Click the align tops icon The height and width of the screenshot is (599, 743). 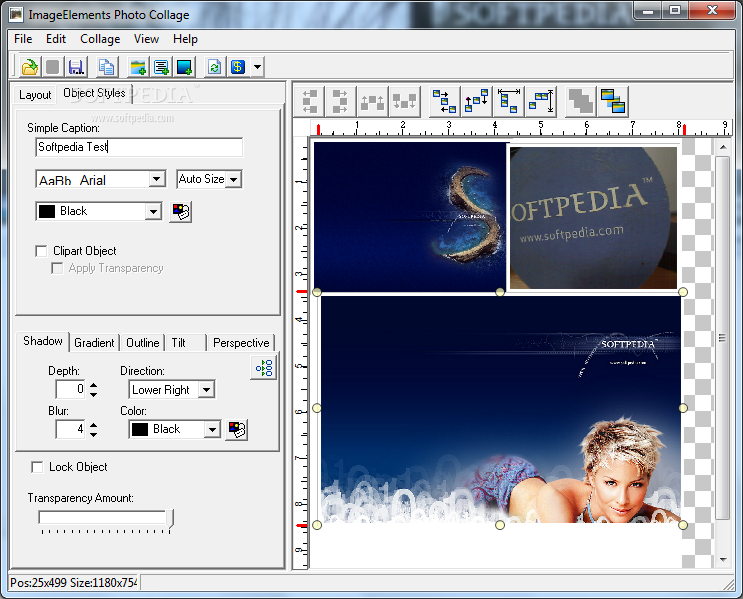click(x=372, y=101)
